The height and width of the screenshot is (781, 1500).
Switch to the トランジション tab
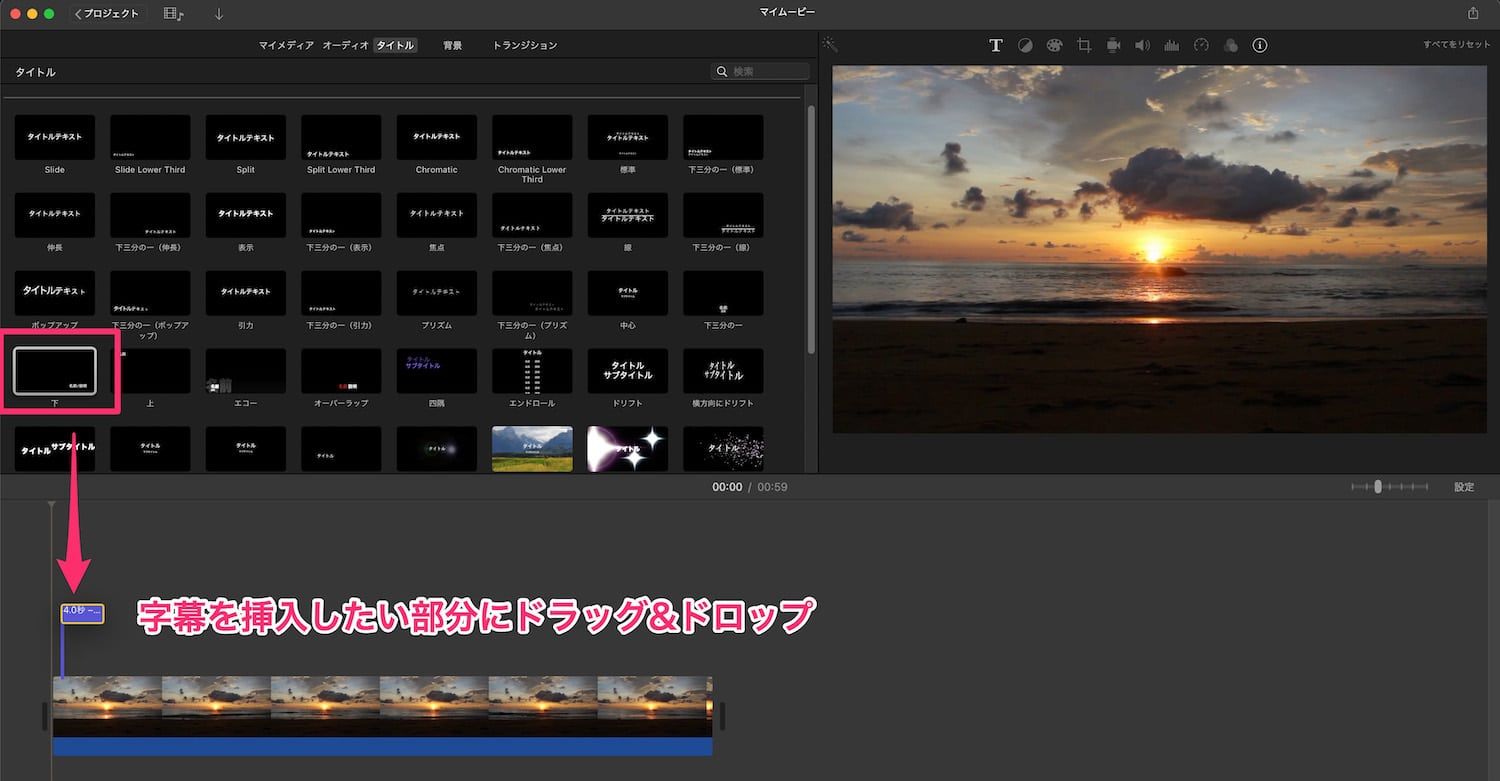(x=524, y=45)
